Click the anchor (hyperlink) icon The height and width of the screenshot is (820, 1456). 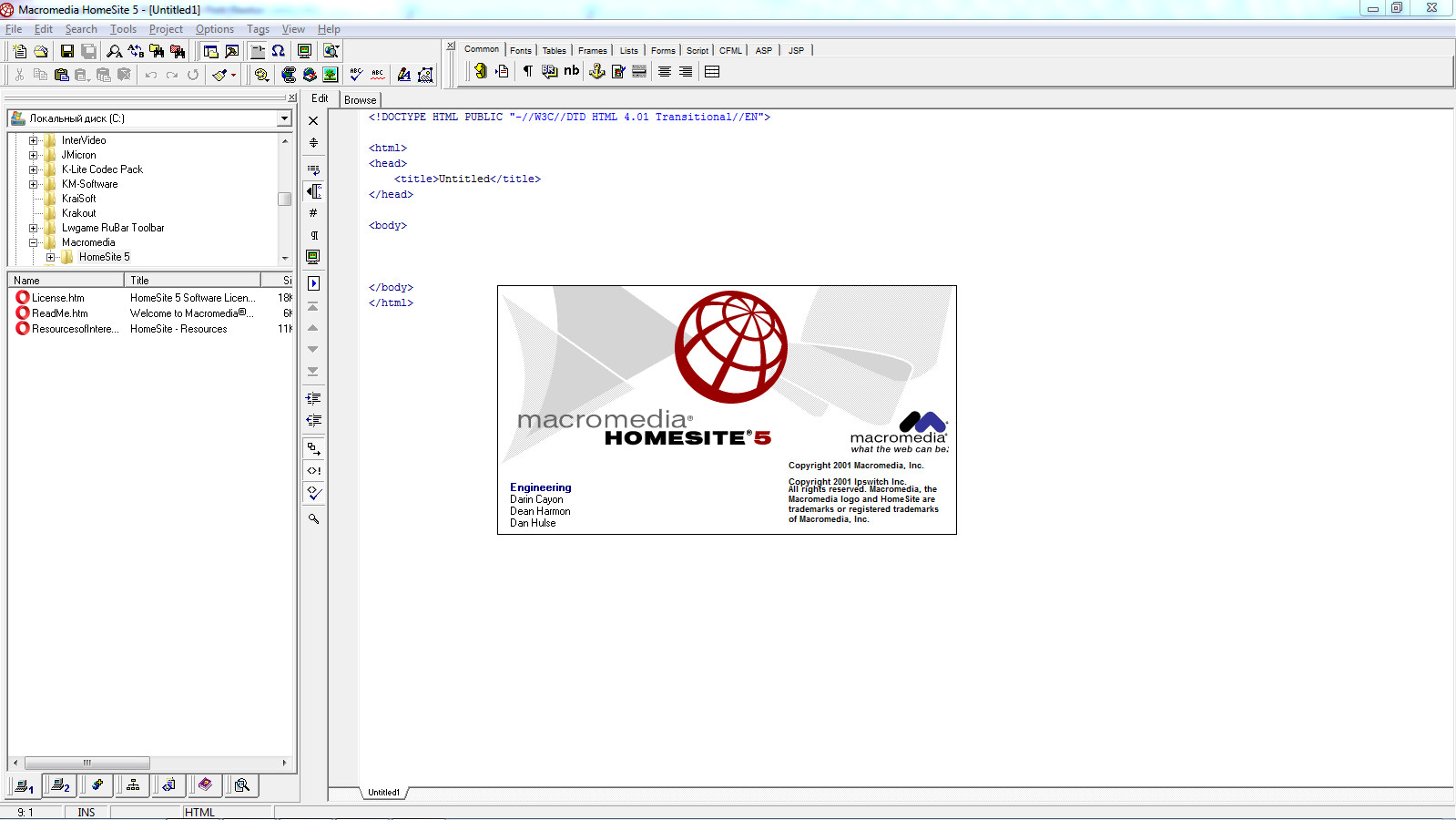coord(596,72)
